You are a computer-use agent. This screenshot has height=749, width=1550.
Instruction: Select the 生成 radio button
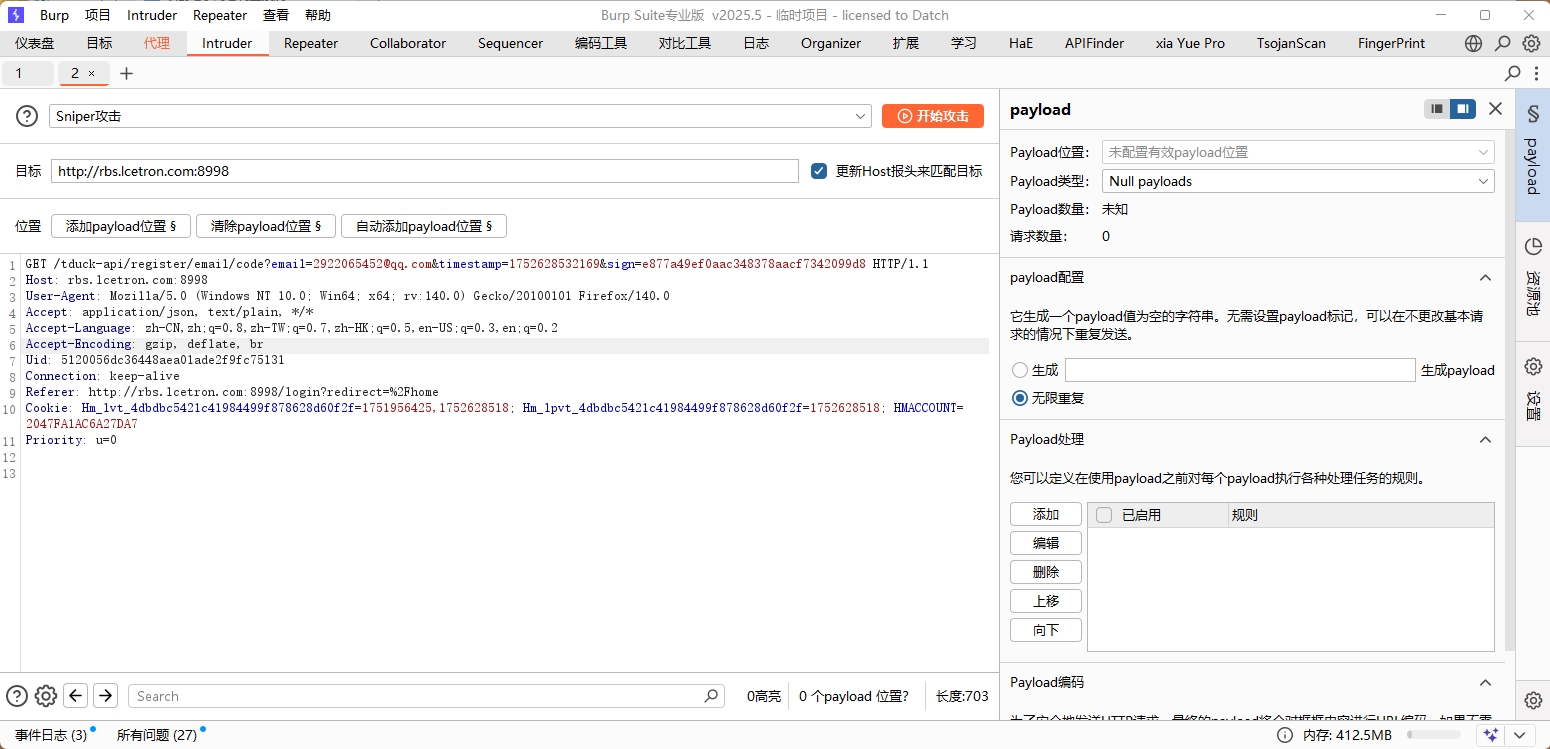1020,370
